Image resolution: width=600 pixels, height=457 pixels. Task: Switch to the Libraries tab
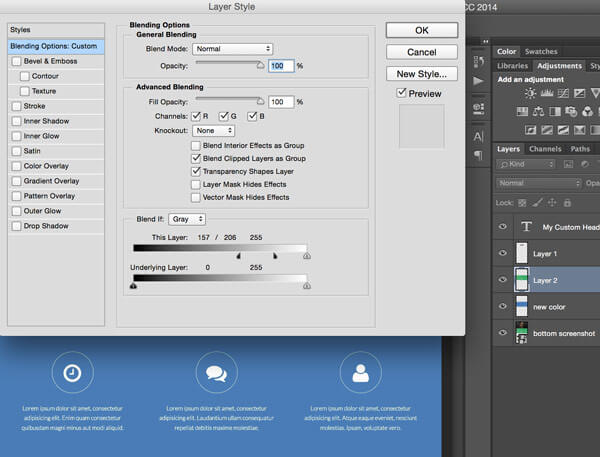coord(512,66)
